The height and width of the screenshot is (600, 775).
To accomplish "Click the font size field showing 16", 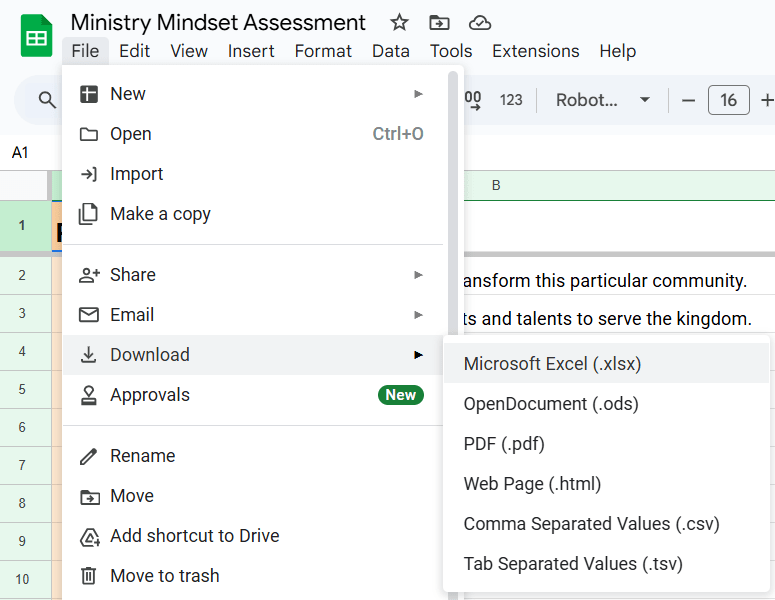I will pyautogui.click(x=728, y=100).
